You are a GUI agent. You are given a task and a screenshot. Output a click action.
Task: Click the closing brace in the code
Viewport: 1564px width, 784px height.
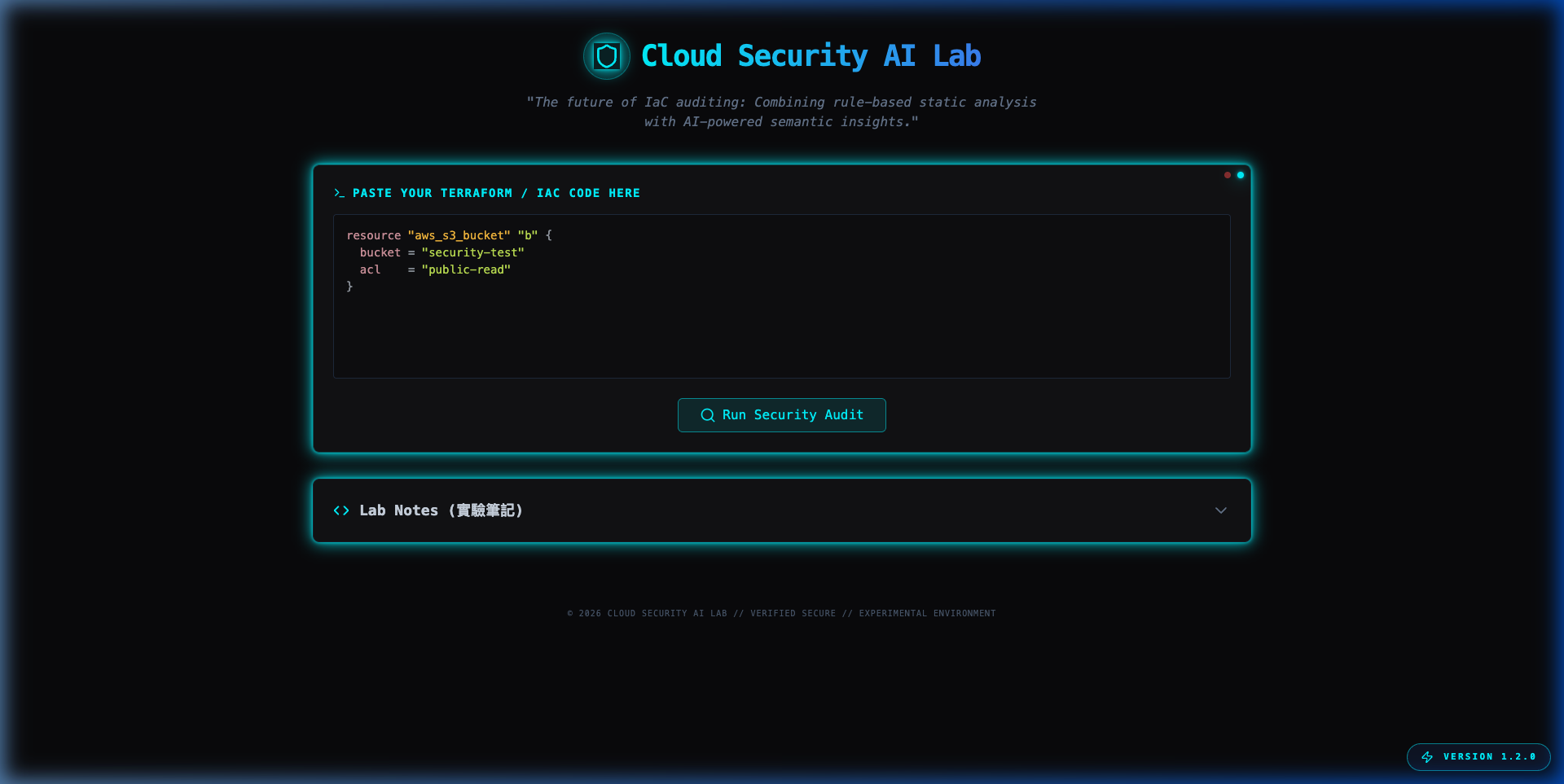[x=349, y=287]
